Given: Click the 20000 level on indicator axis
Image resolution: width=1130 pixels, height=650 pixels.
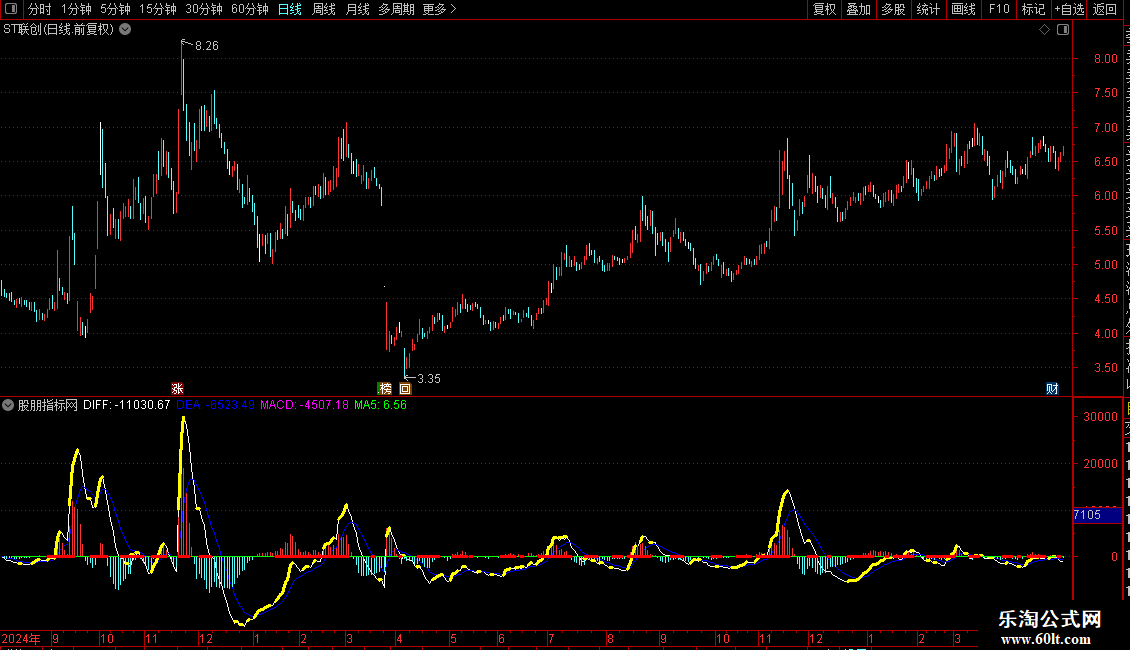Looking at the screenshot, I should click(x=1100, y=464).
